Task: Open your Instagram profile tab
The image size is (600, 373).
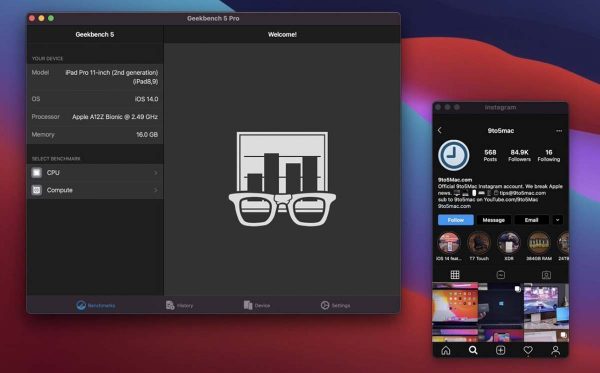Action: 556,350
